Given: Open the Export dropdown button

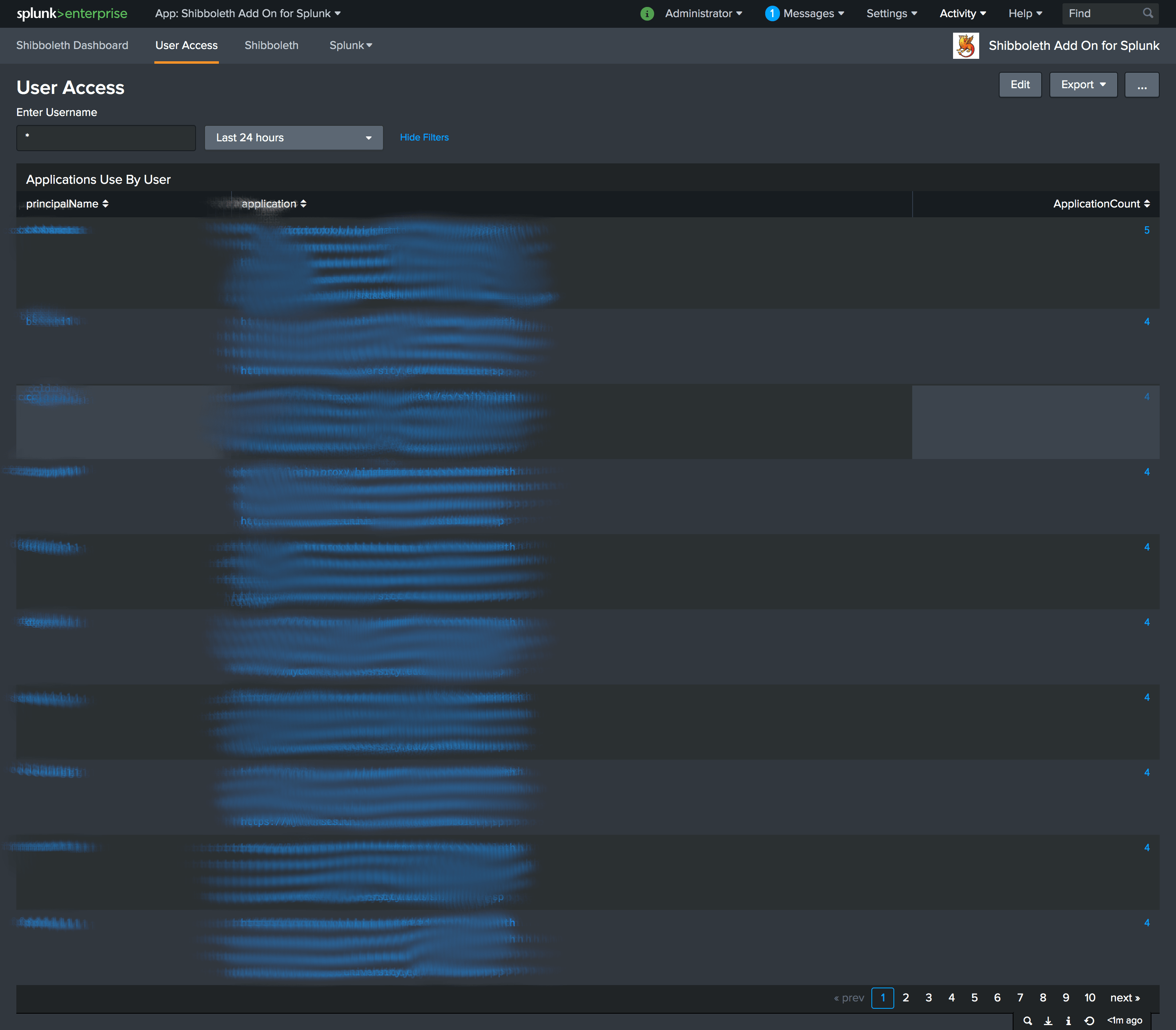Looking at the screenshot, I should click(1083, 85).
